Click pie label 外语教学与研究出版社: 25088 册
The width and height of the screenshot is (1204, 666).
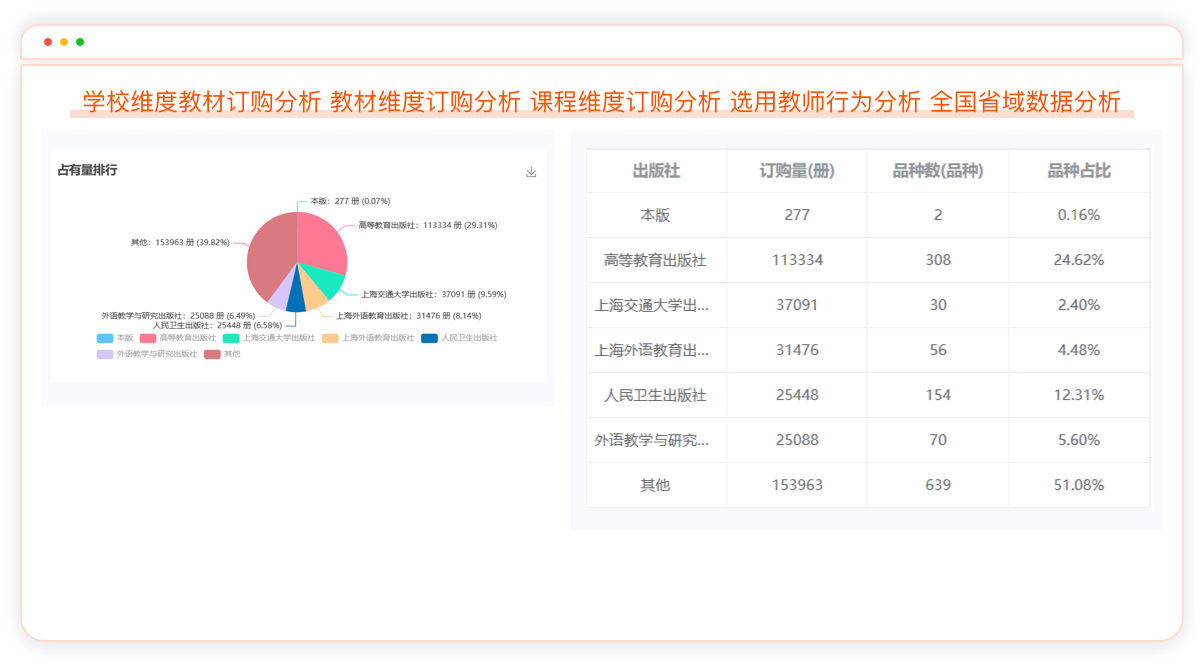pyautogui.click(x=178, y=315)
